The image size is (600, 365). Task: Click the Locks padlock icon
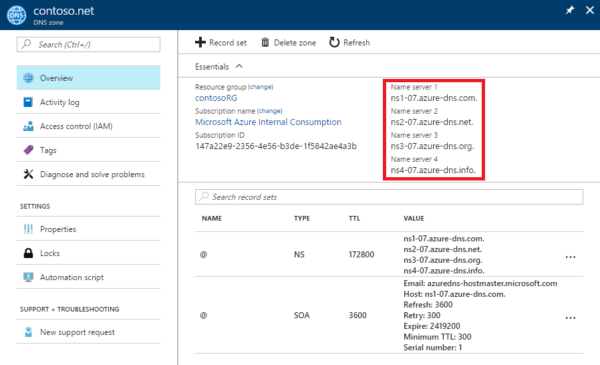coord(28,253)
